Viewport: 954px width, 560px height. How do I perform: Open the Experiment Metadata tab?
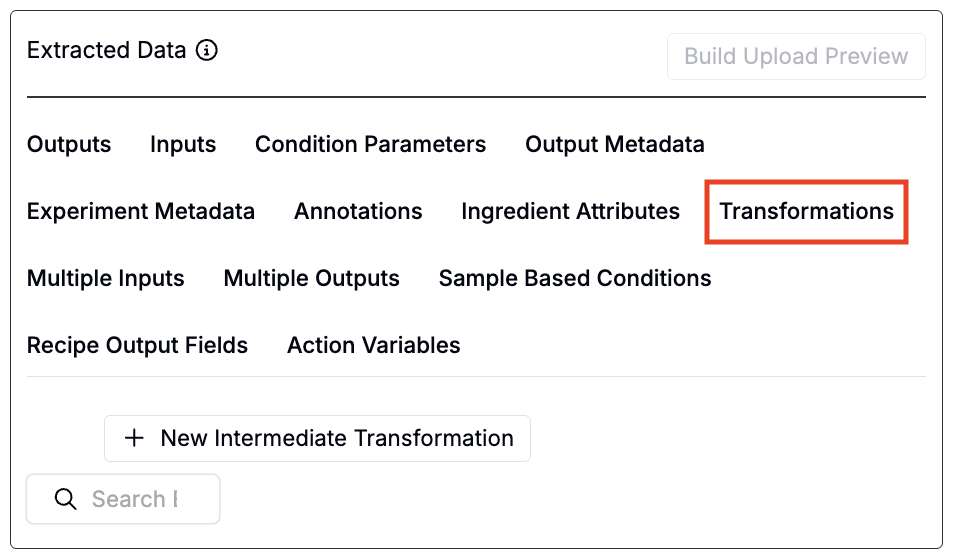(x=141, y=212)
